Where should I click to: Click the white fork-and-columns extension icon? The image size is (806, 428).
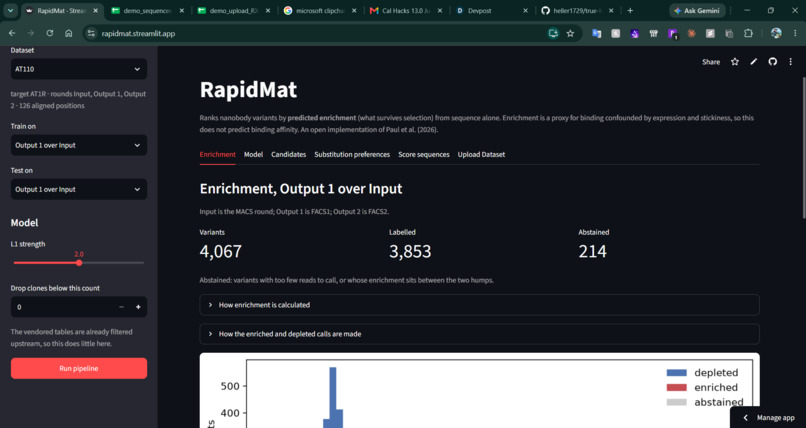coord(653,33)
